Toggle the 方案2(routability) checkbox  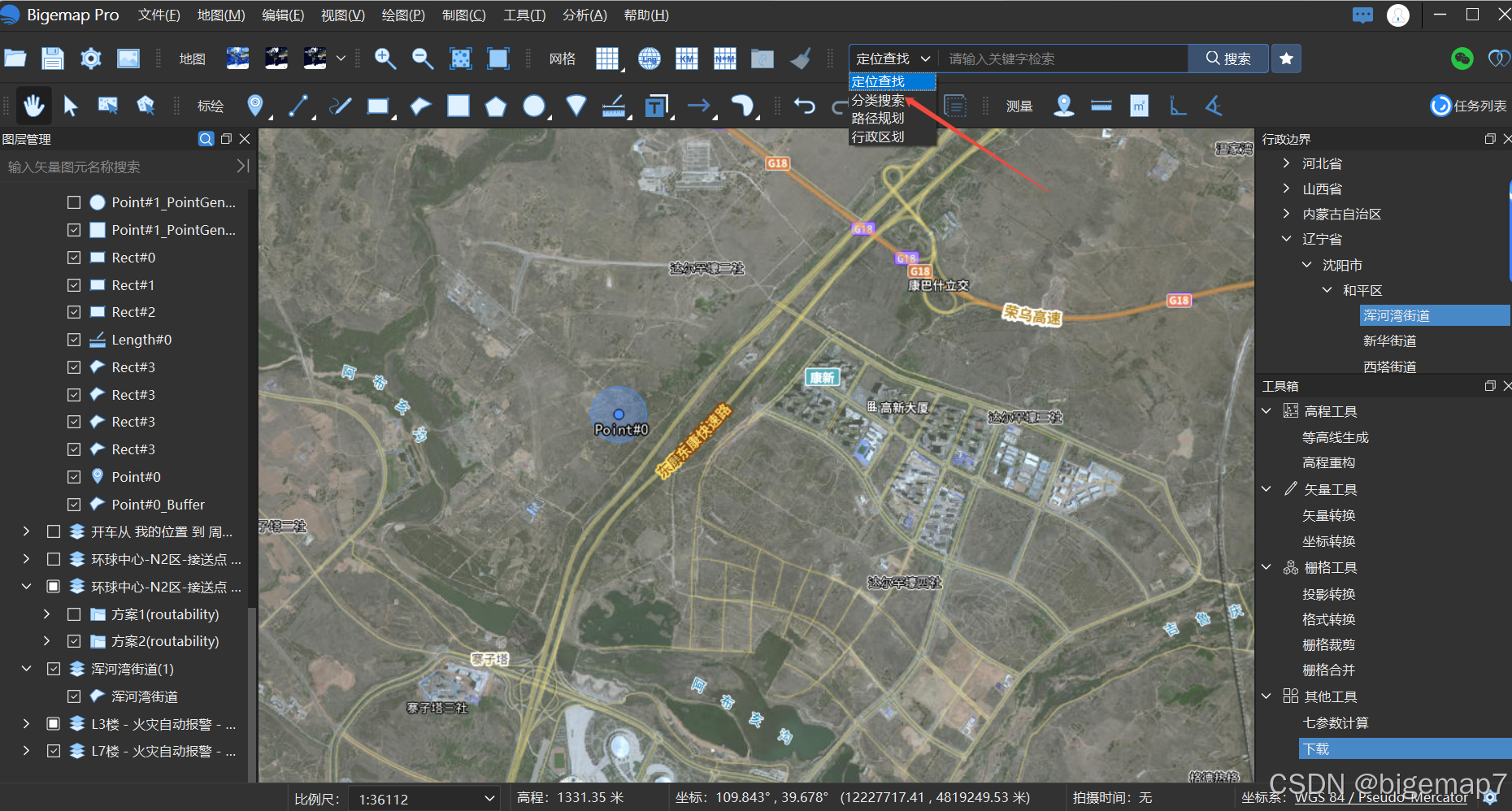[x=74, y=641]
